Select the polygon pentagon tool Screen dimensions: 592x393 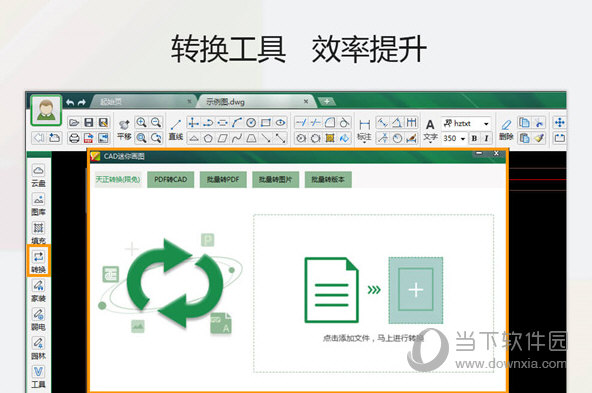tap(208, 138)
